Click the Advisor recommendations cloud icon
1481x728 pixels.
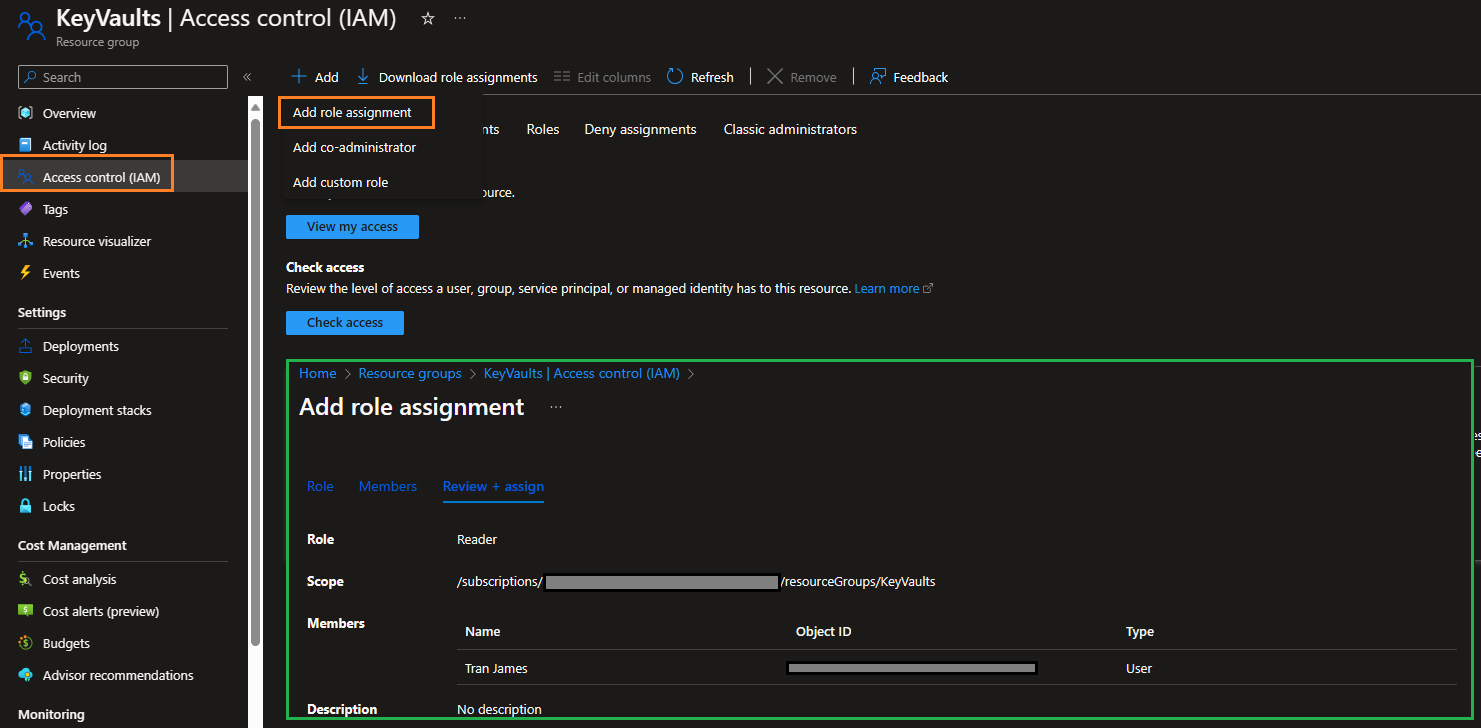pos(26,675)
